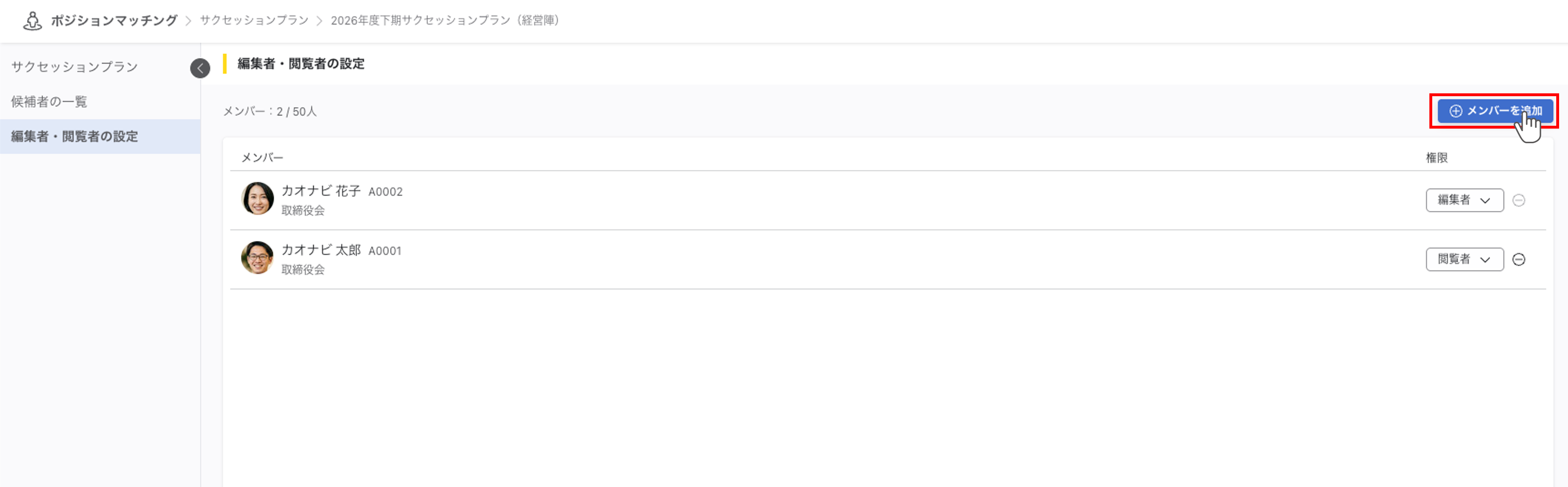This screenshot has width=1568, height=487.
Task: Click the ポジションマッチング app logo icon
Action: 32,21
